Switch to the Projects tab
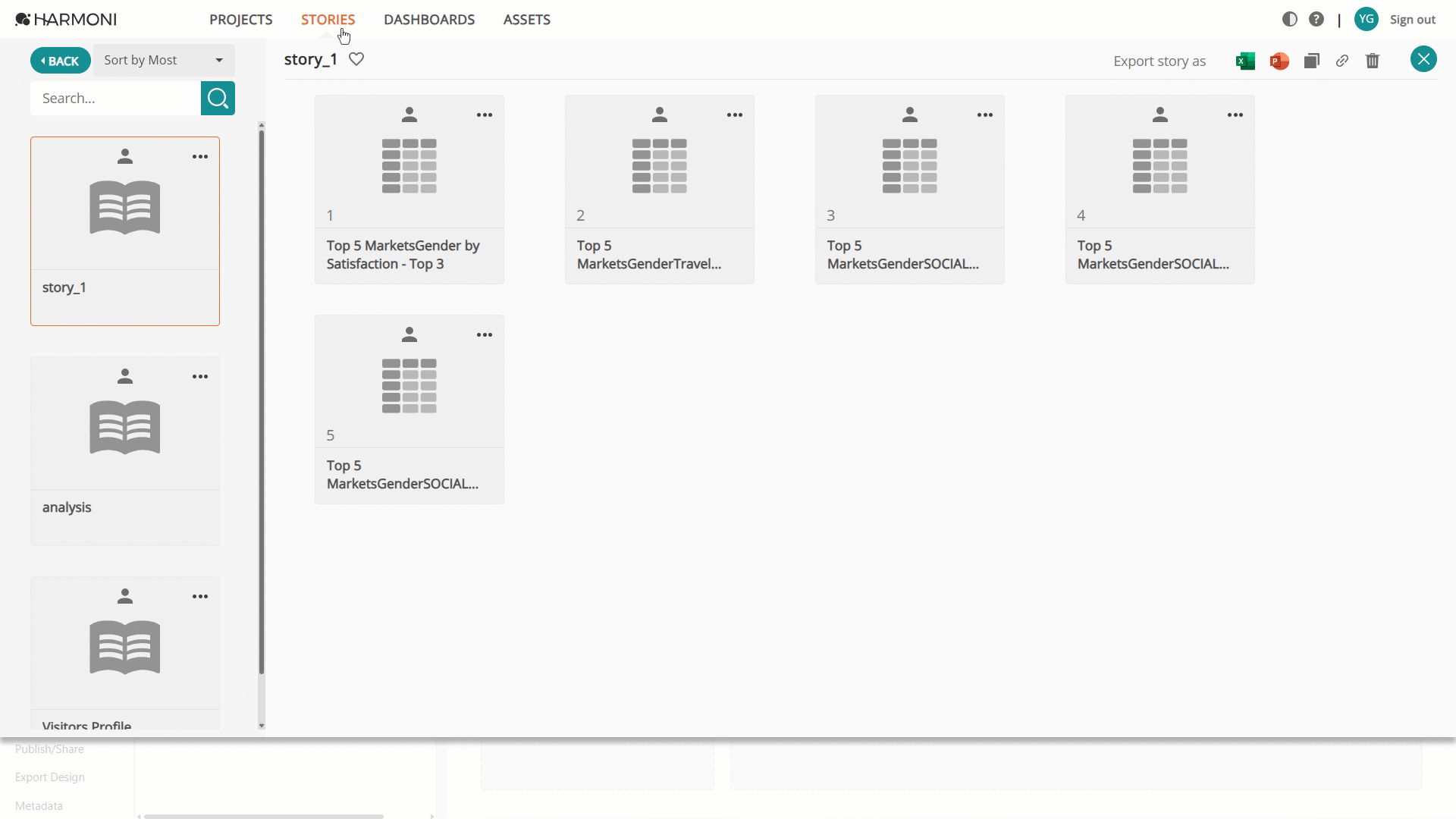The width and height of the screenshot is (1456, 819). [x=241, y=20]
